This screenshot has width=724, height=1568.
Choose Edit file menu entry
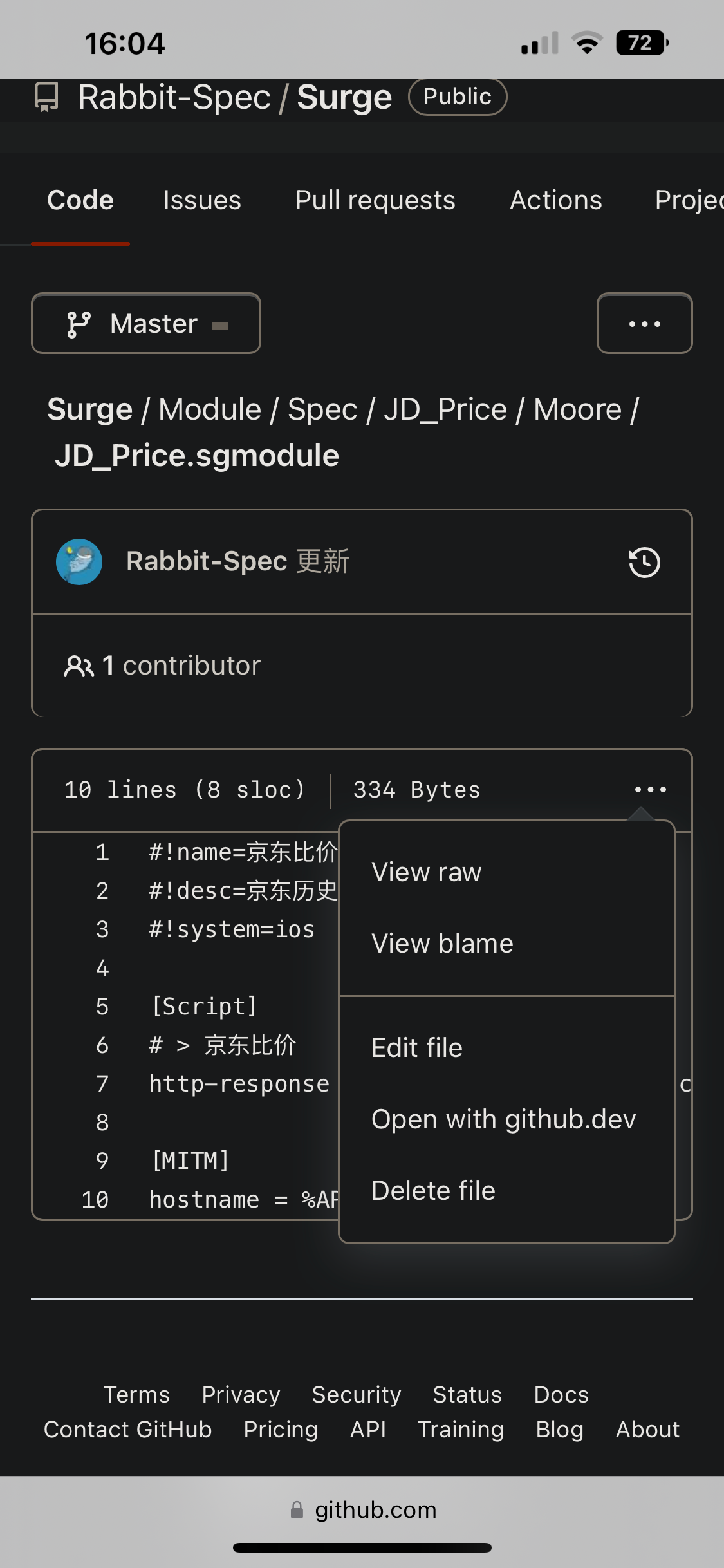coord(417,1048)
